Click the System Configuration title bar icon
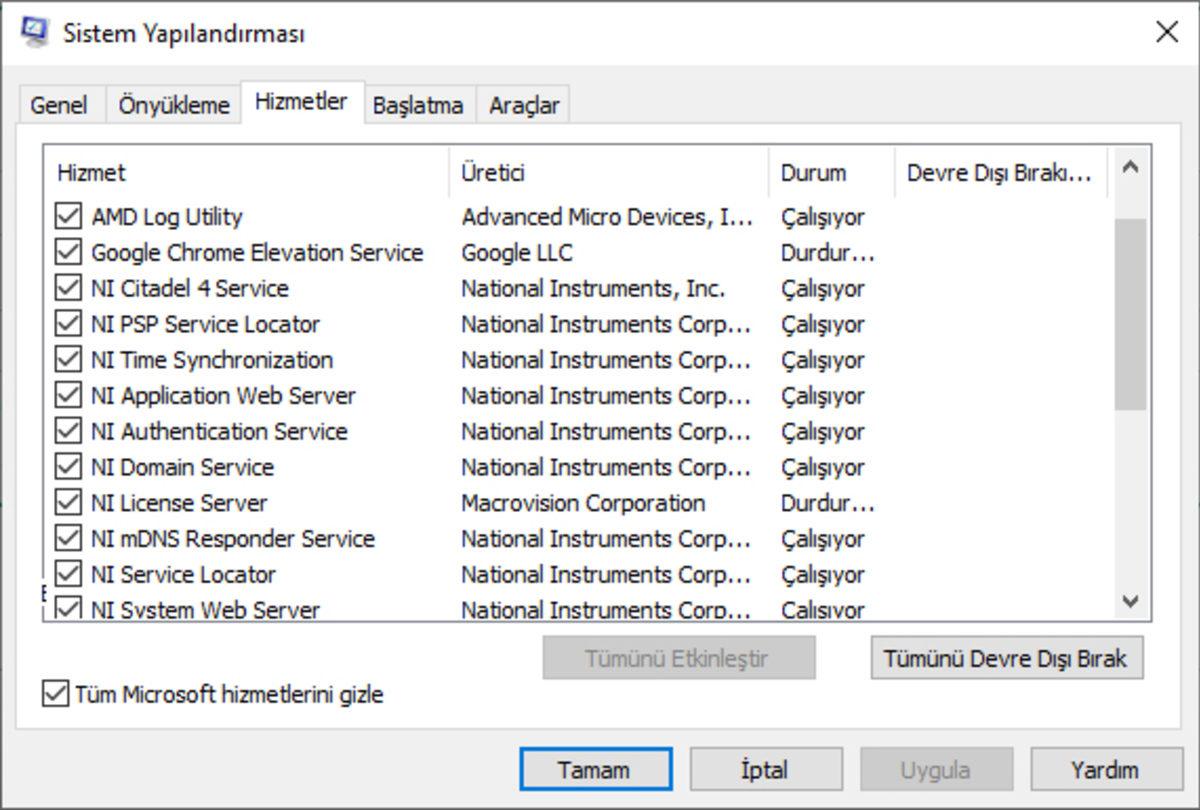 pyautogui.click(x=33, y=31)
